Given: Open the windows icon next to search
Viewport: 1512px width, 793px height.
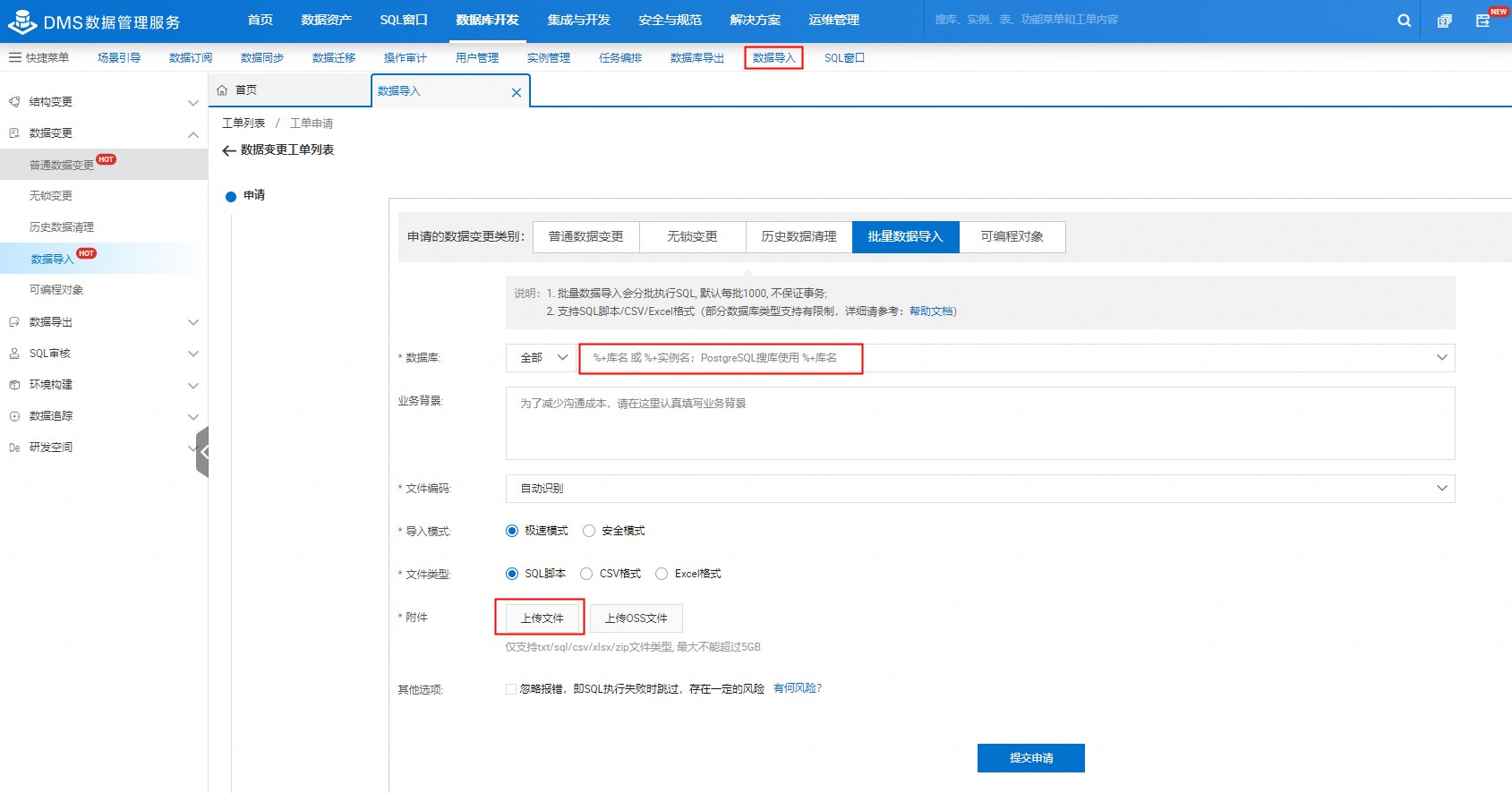Looking at the screenshot, I should click(1444, 21).
